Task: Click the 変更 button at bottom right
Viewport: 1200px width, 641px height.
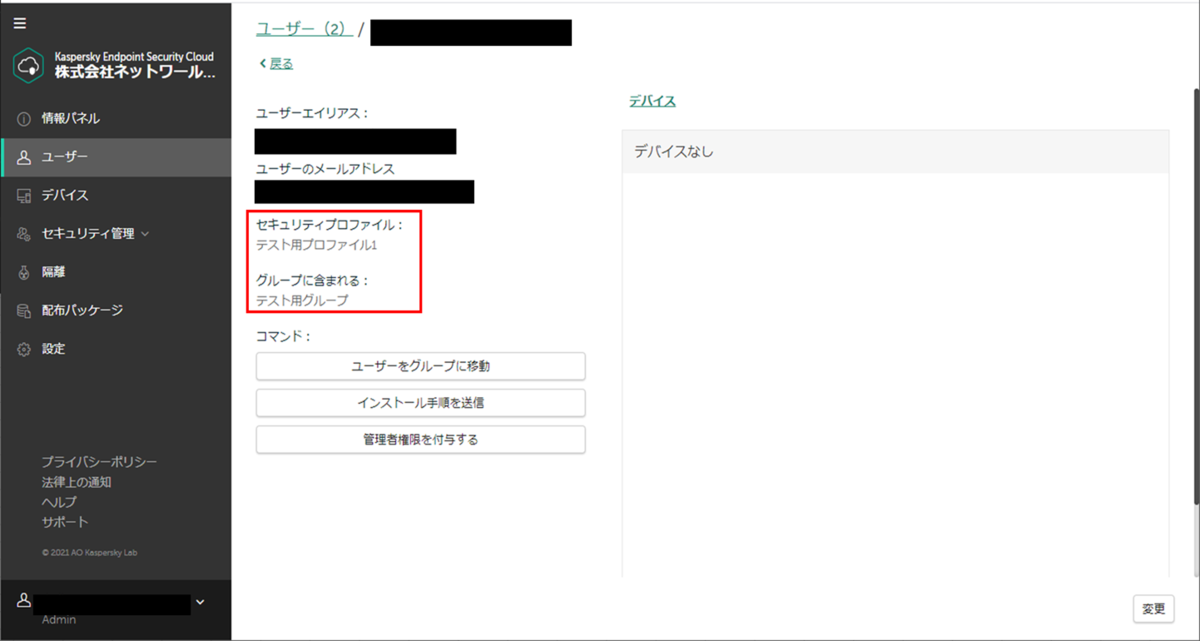Action: 1153,608
